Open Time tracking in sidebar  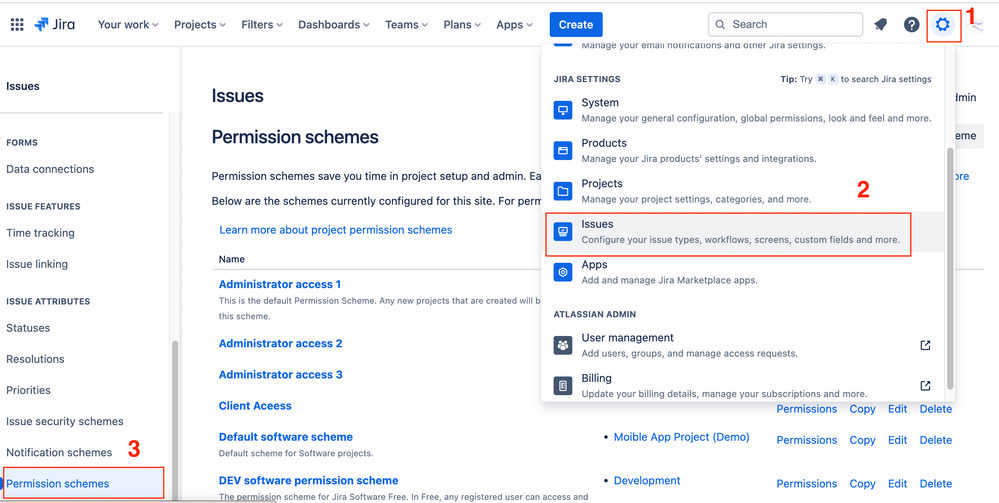point(40,233)
